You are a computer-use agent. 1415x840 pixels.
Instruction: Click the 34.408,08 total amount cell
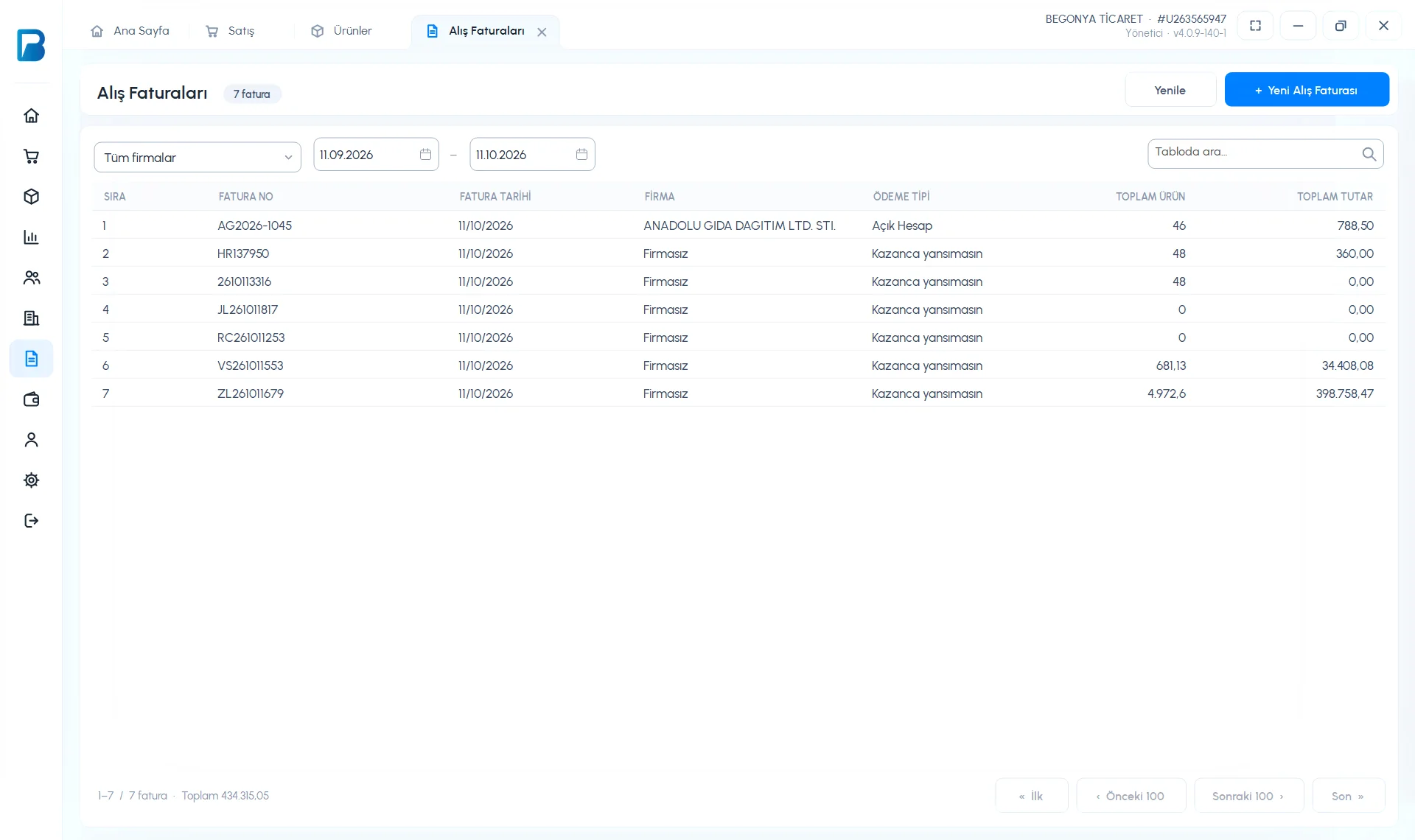(1347, 365)
